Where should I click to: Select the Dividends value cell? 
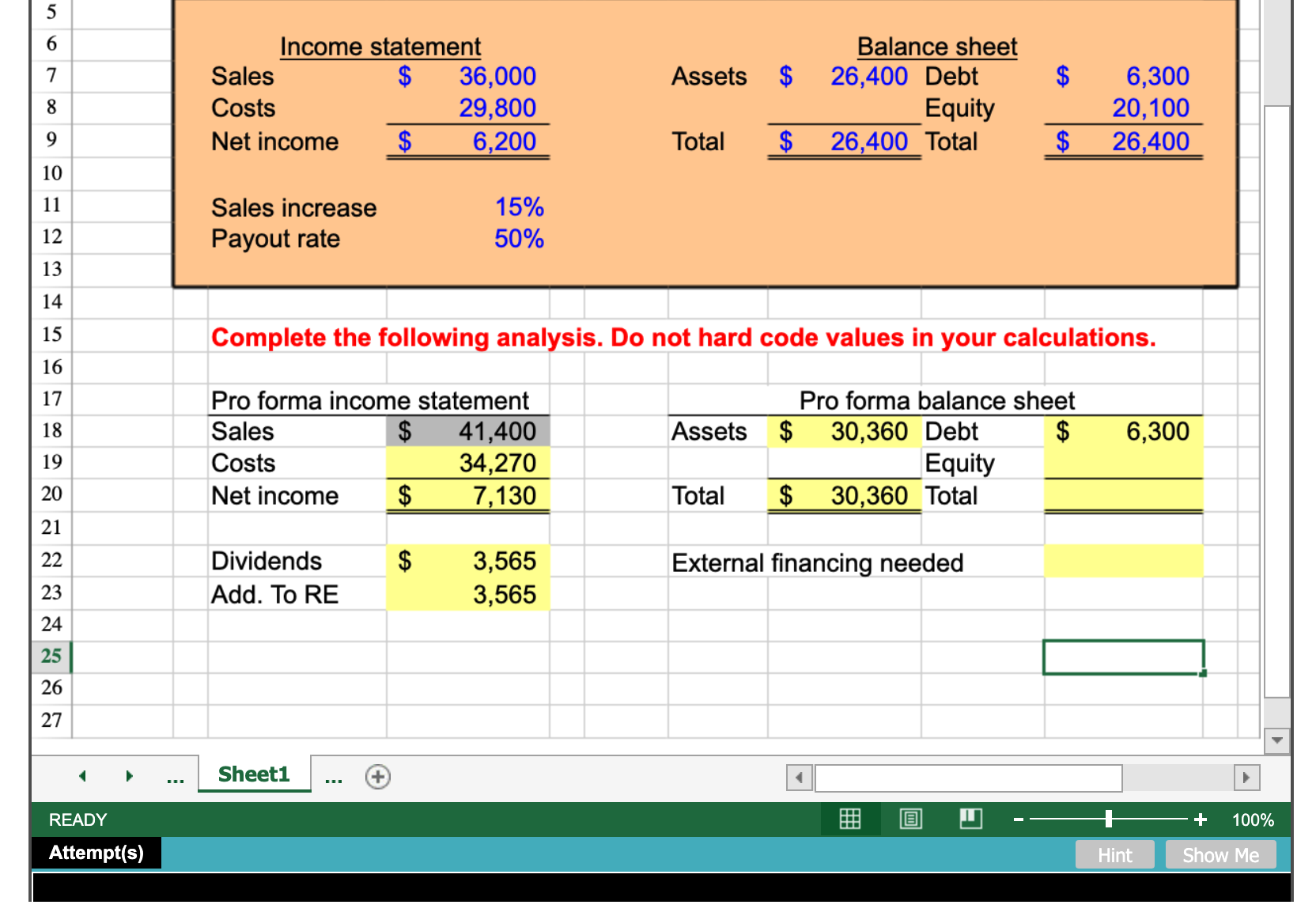click(467, 561)
